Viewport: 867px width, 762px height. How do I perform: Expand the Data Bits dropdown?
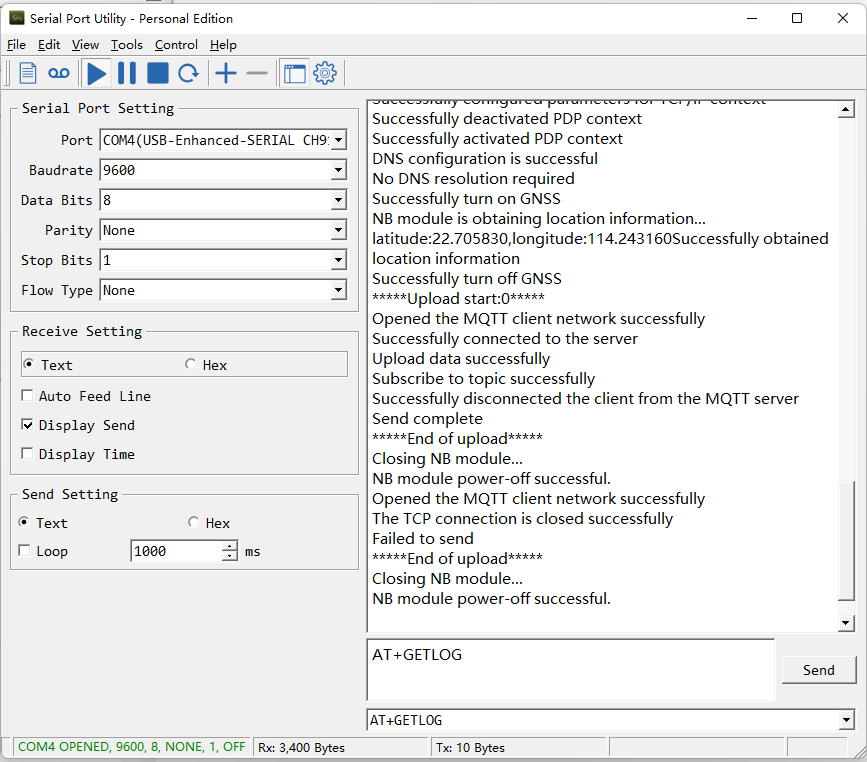[x=339, y=200]
